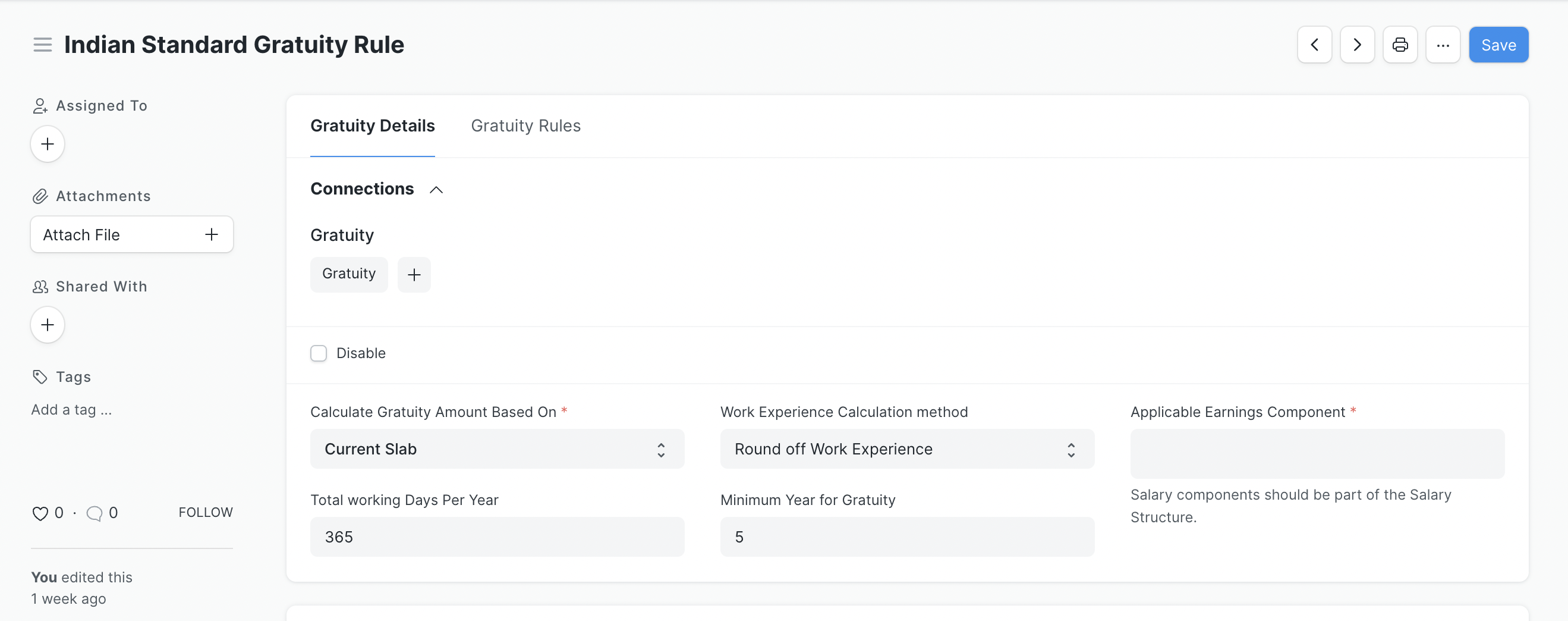Click Total working Days Per Year field

497,537
